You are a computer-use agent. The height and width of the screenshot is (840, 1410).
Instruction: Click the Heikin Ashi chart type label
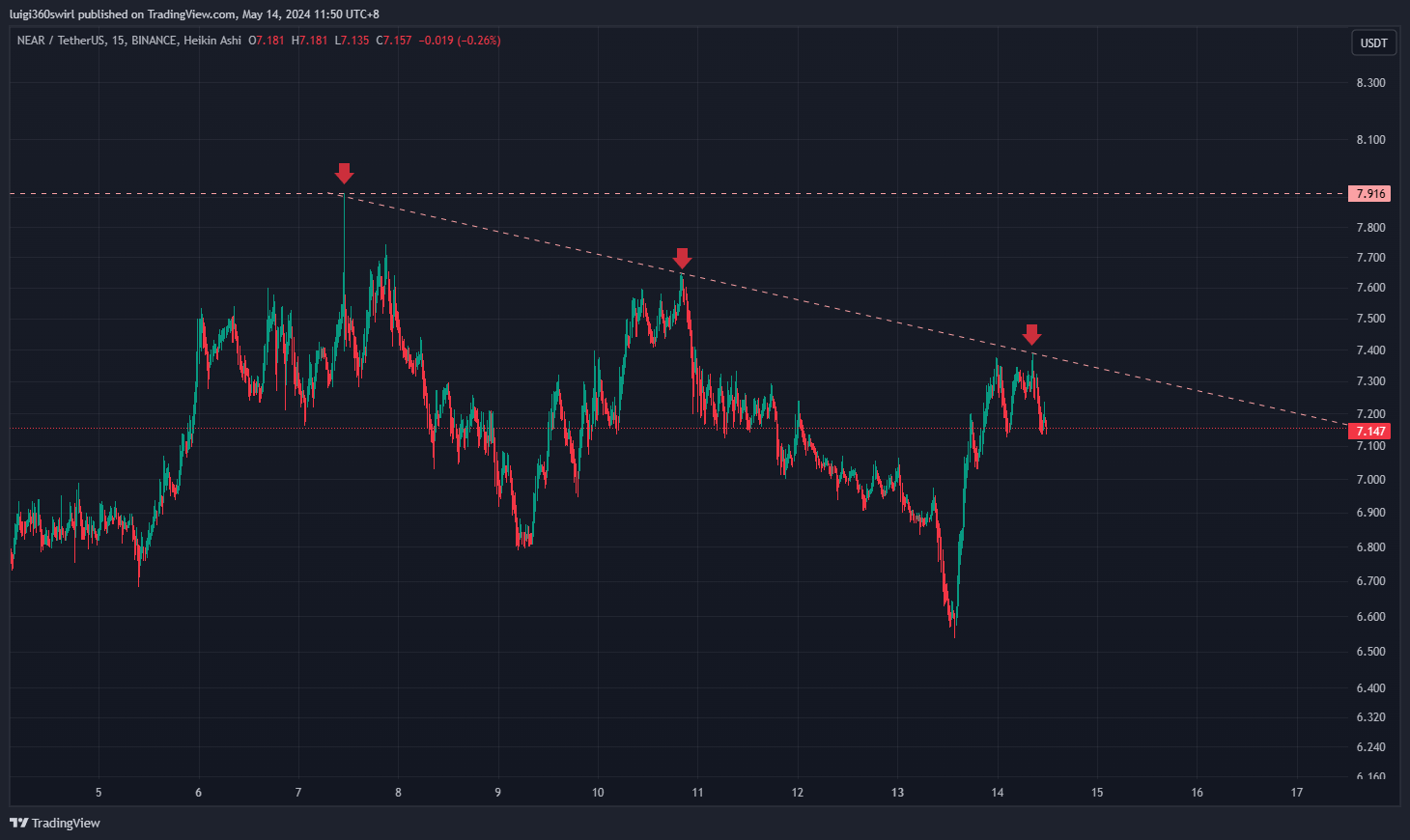tap(212, 41)
